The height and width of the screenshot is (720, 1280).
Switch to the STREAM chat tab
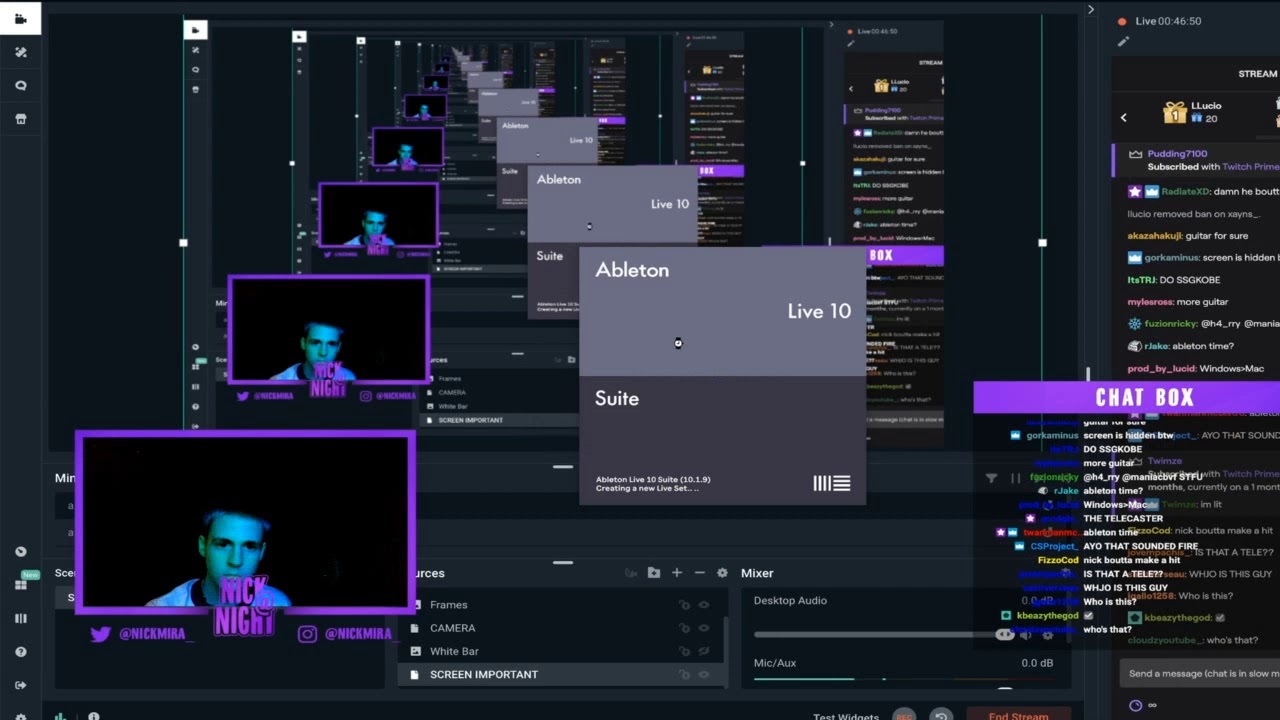(x=1257, y=74)
